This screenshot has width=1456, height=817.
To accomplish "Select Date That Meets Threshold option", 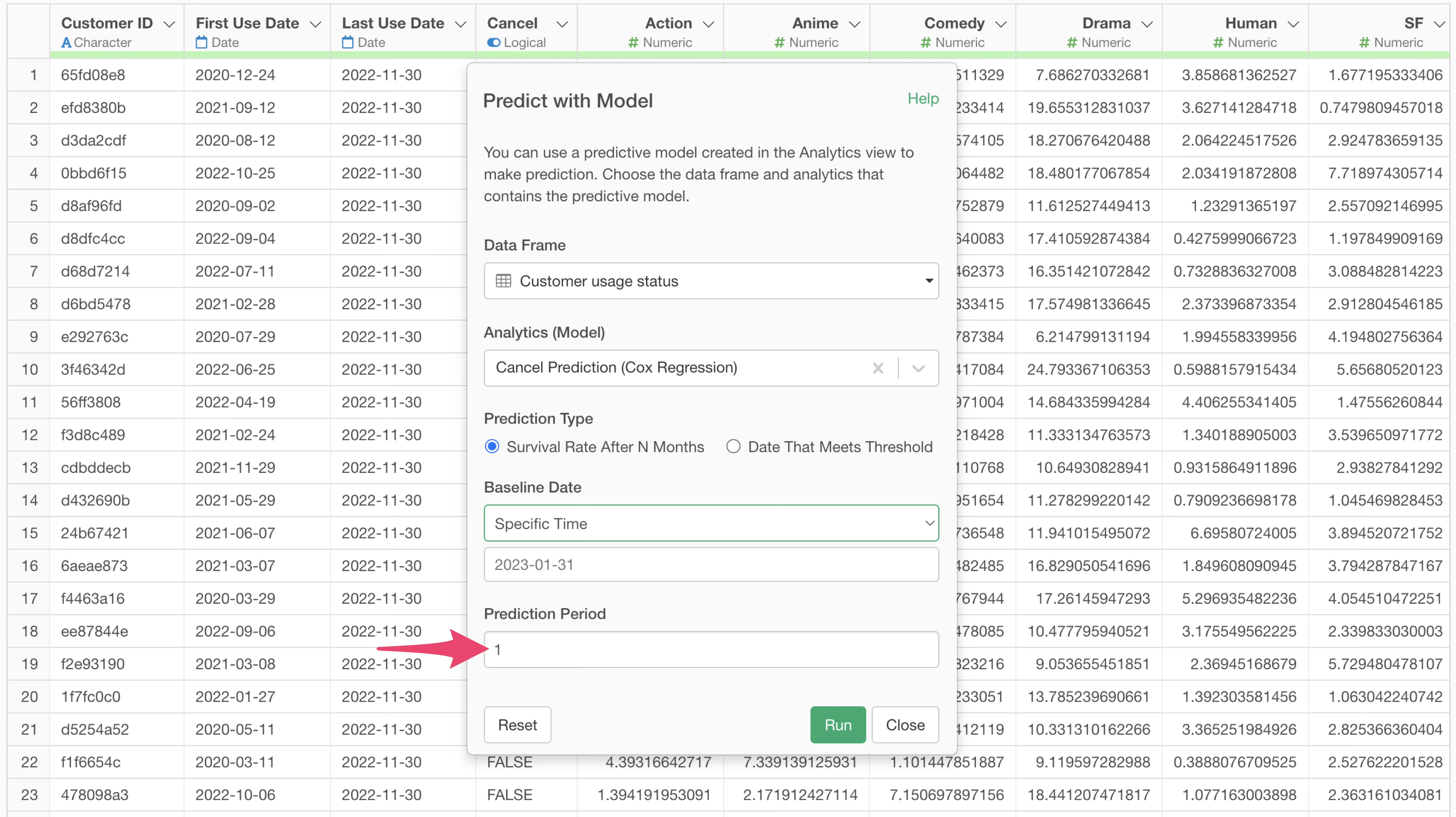I will pos(733,447).
